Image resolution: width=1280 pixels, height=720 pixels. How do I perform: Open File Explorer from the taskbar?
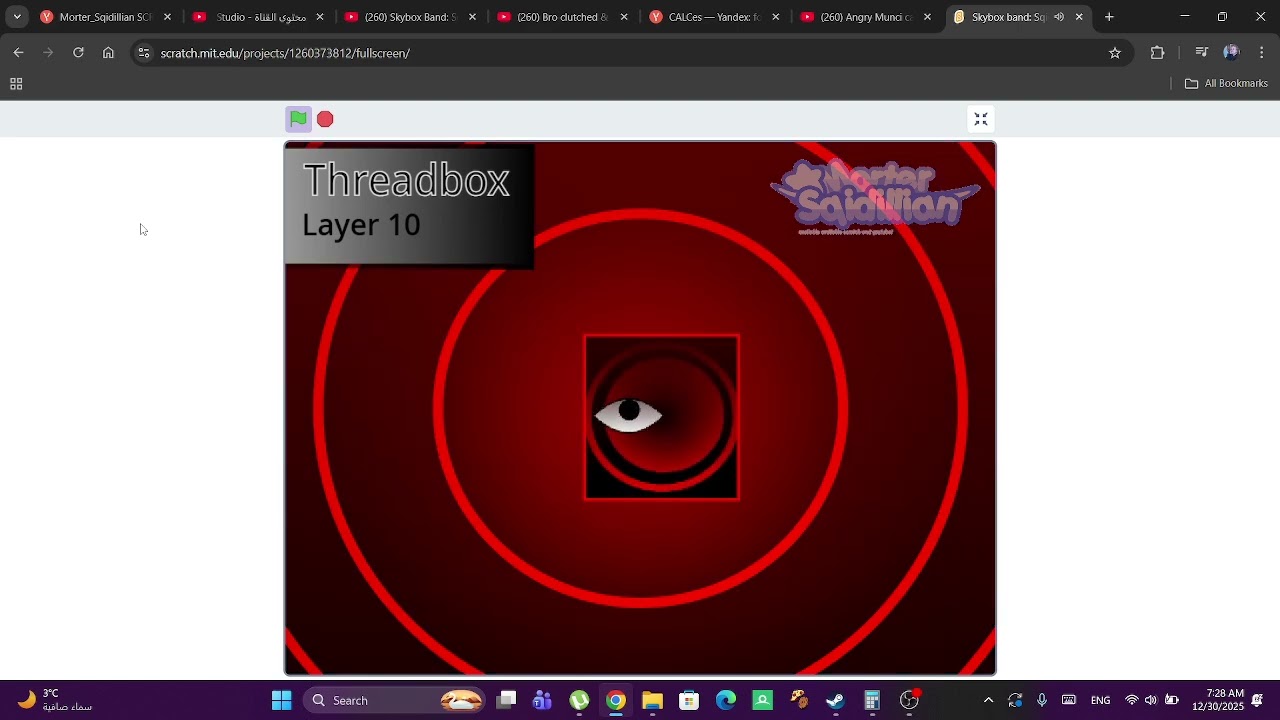pyautogui.click(x=653, y=700)
